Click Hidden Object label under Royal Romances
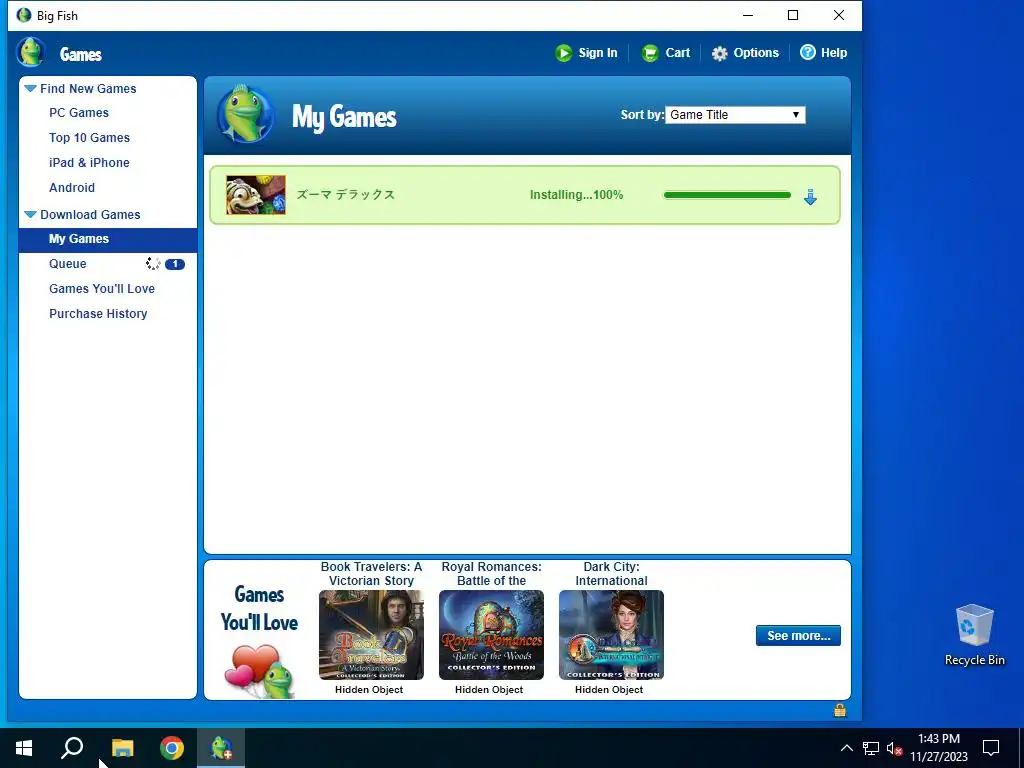Image resolution: width=1024 pixels, height=768 pixels. click(x=489, y=690)
